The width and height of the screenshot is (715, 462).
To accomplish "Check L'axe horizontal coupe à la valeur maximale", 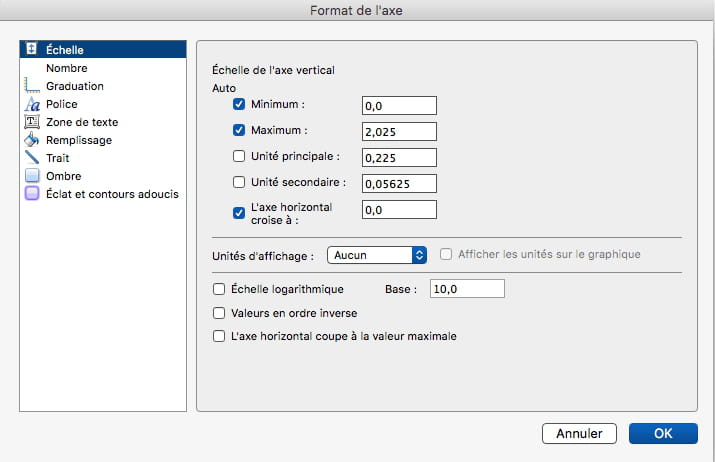I will pyautogui.click(x=219, y=336).
